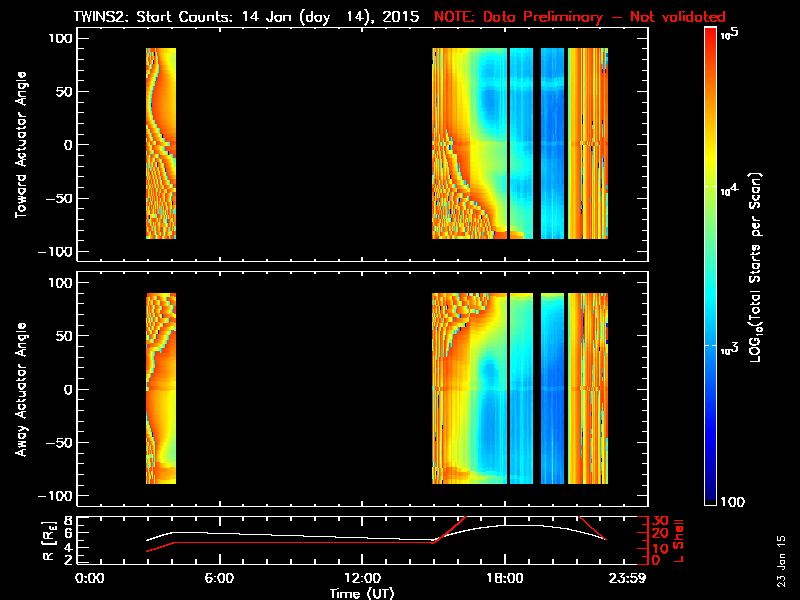
Task: Click the "Away Actuator Angle" axis label
Action: pos(21,389)
